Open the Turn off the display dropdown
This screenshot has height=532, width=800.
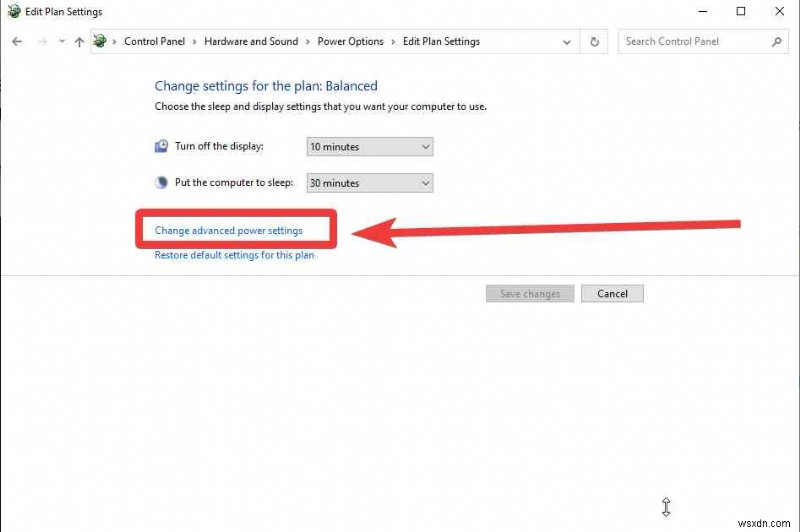[x=370, y=147]
